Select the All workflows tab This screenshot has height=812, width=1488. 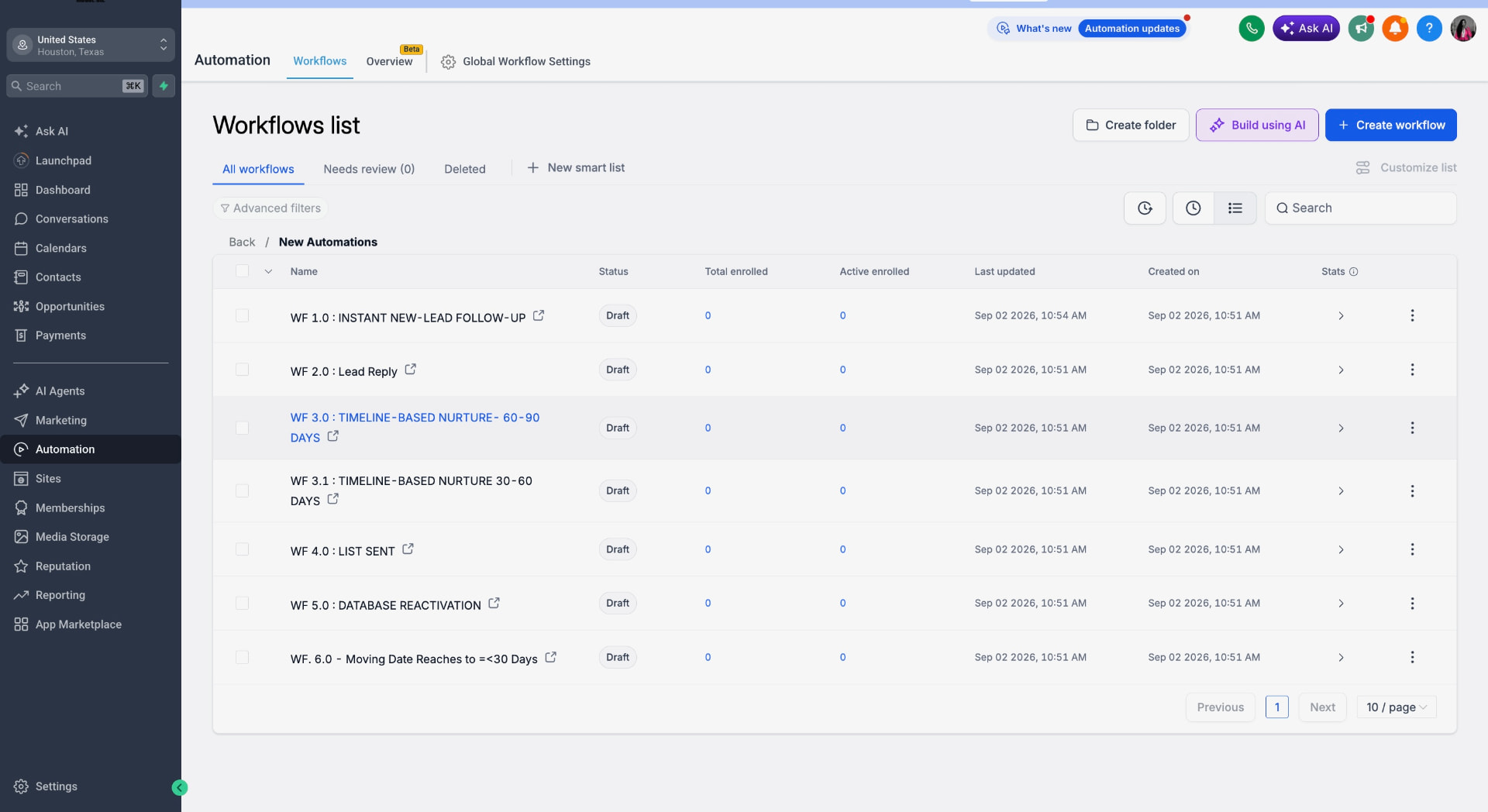click(258, 169)
